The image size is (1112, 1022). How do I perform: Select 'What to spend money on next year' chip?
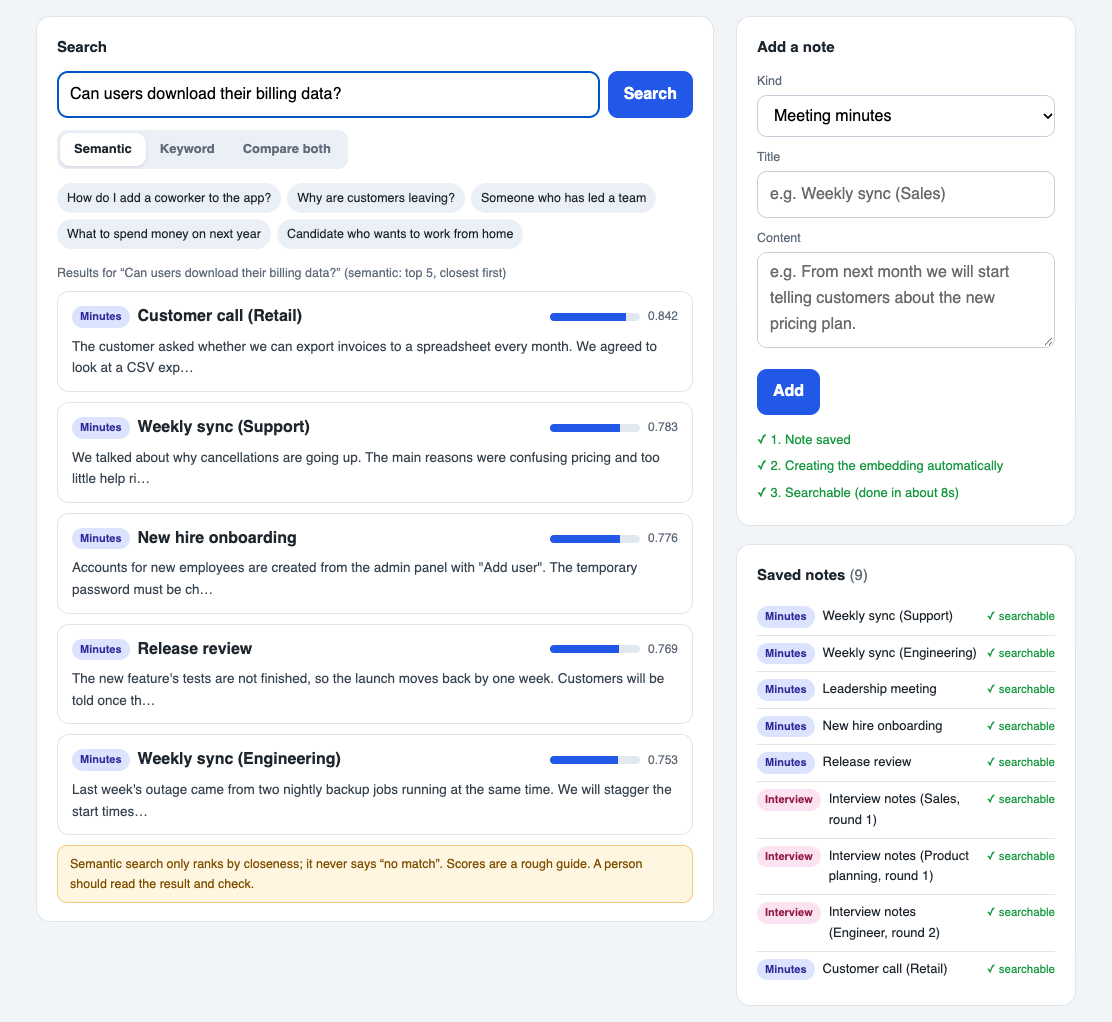click(x=164, y=234)
